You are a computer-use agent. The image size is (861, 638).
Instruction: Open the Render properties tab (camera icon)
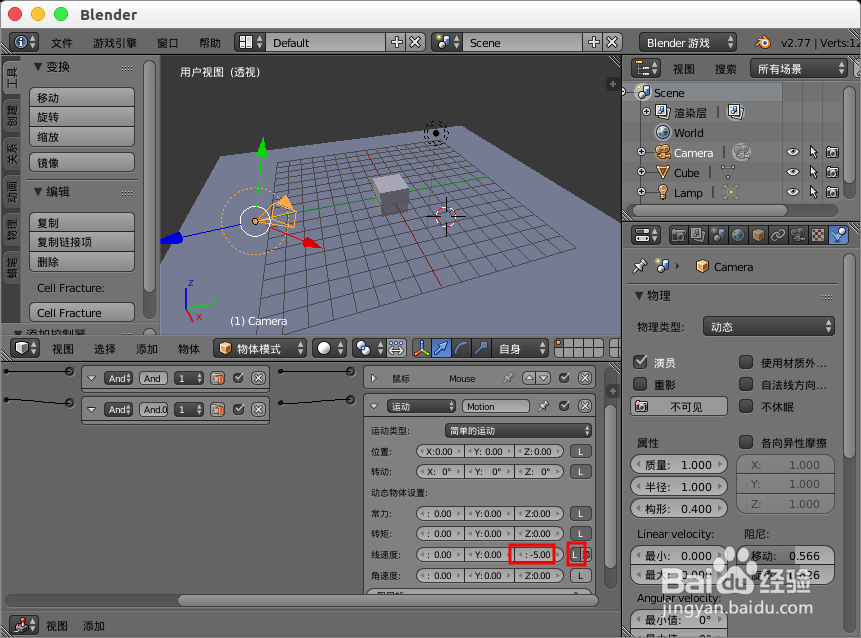click(x=679, y=236)
